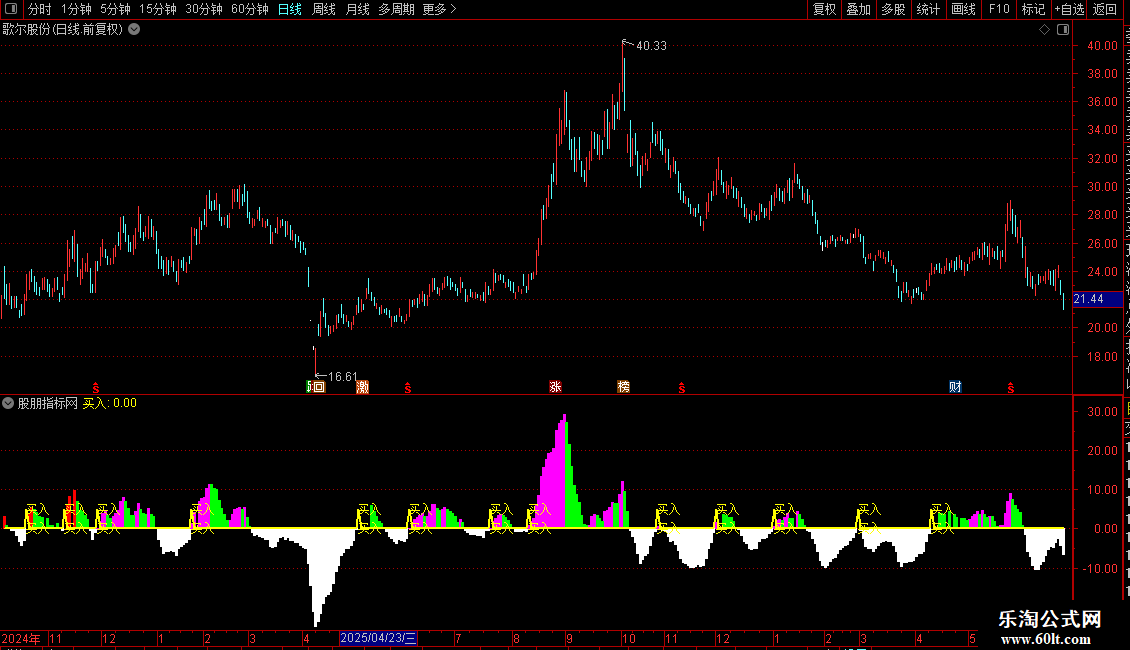Click the 回 event marker icon
Screen dimensions: 1130x650
tap(319, 387)
